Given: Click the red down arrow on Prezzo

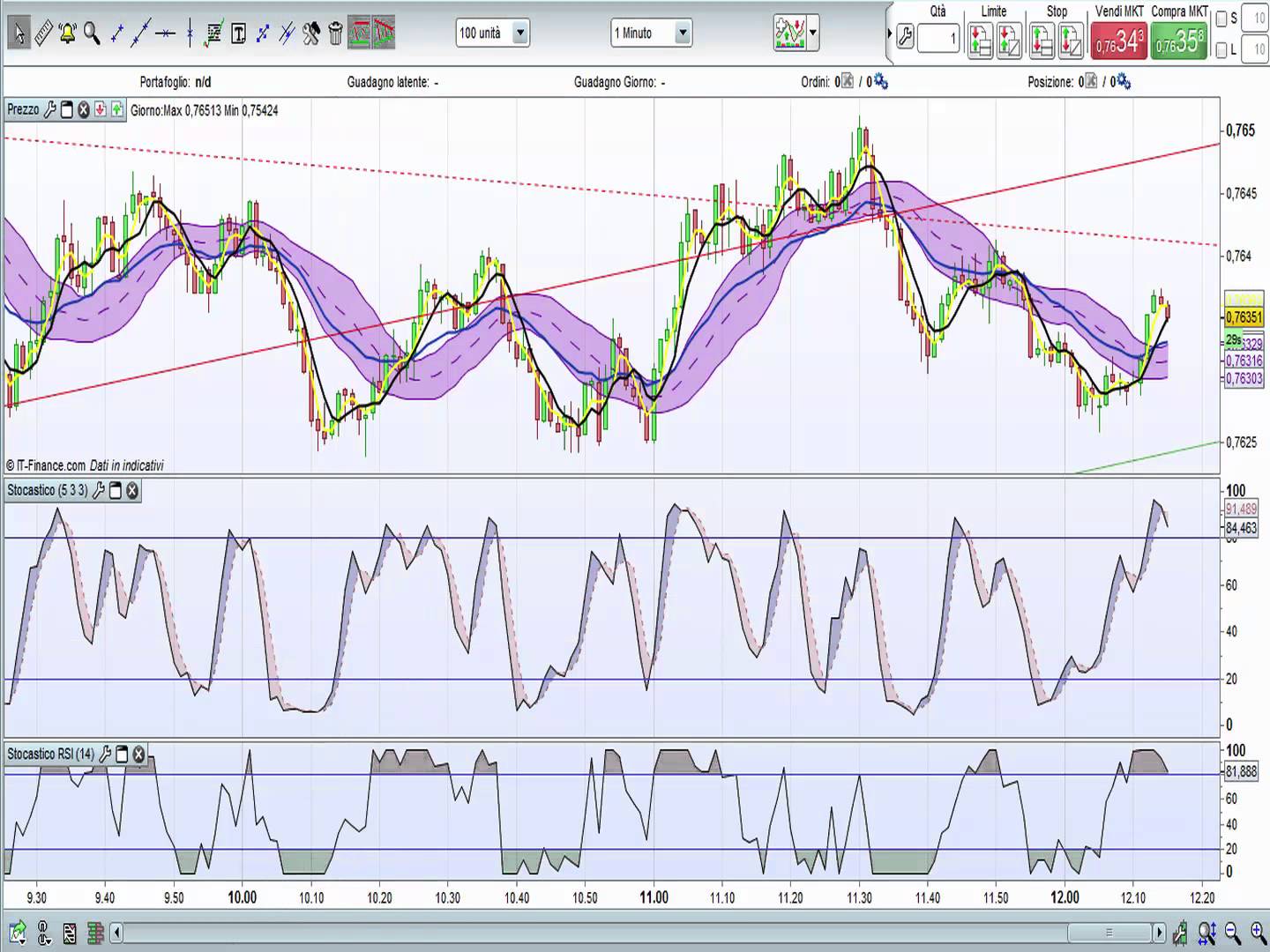Looking at the screenshot, I should [101, 109].
